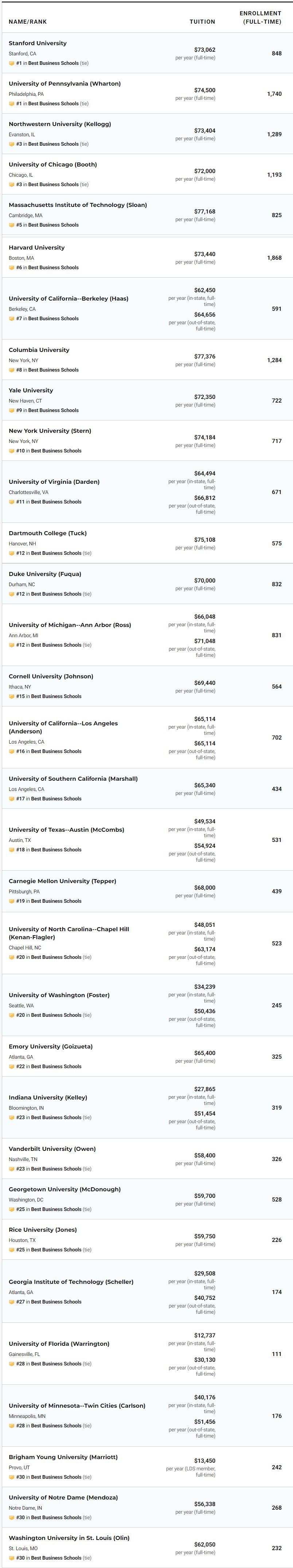Click the rank badge icon under Duke University (Fuqua)

click(x=12, y=594)
